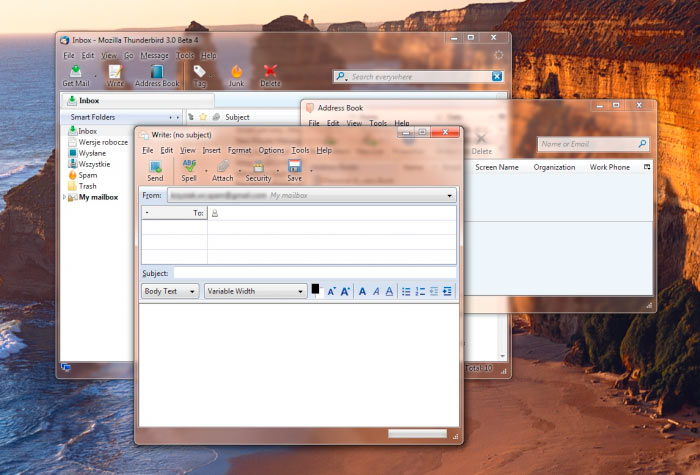Image resolution: width=700 pixels, height=475 pixels.
Task: Click the black text color swatch
Action: [315, 289]
